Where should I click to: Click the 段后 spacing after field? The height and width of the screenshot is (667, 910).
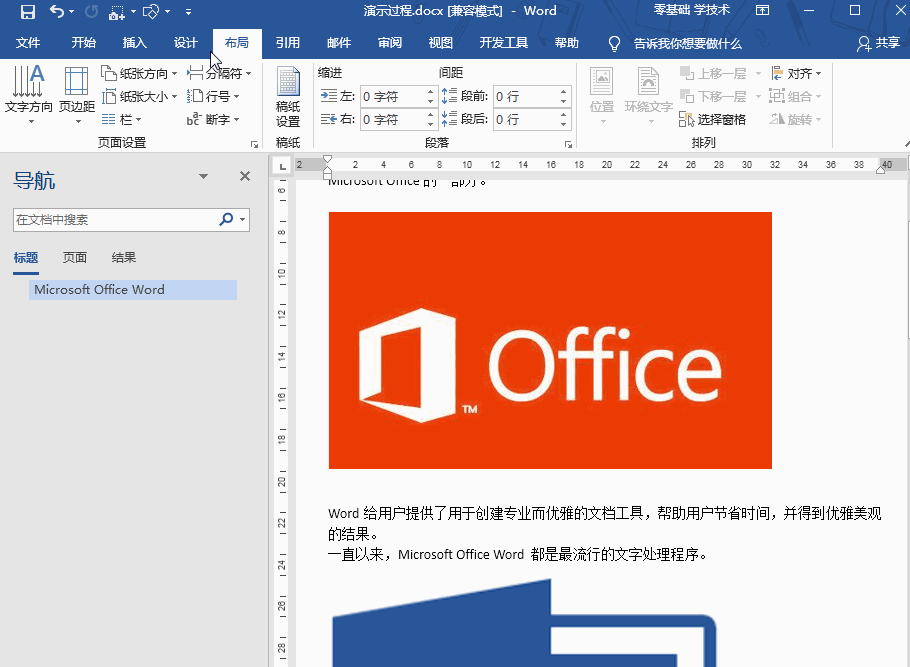coord(526,120)
